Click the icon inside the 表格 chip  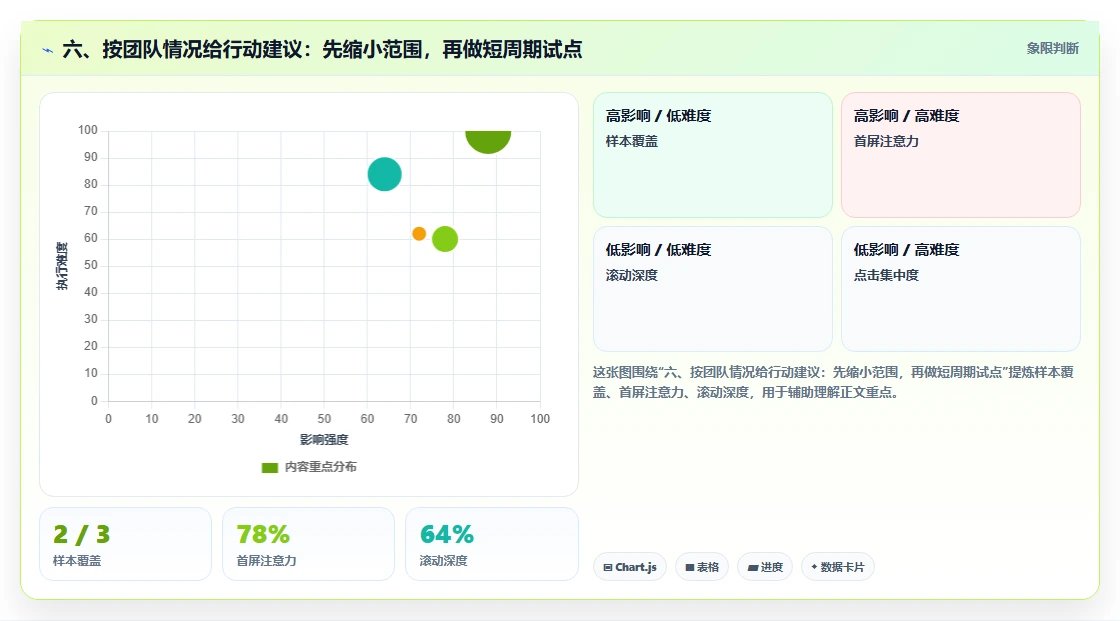coord(690,567)
